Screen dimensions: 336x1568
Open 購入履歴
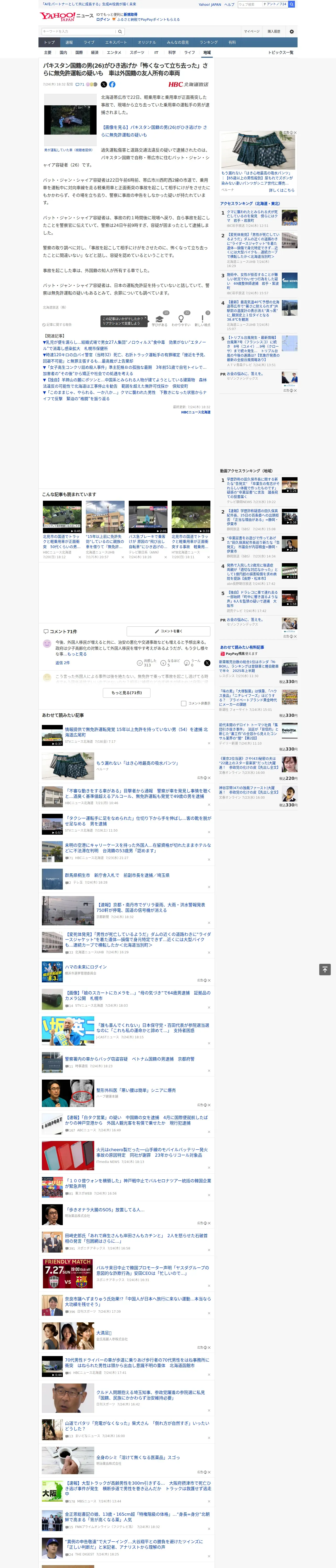274,32
